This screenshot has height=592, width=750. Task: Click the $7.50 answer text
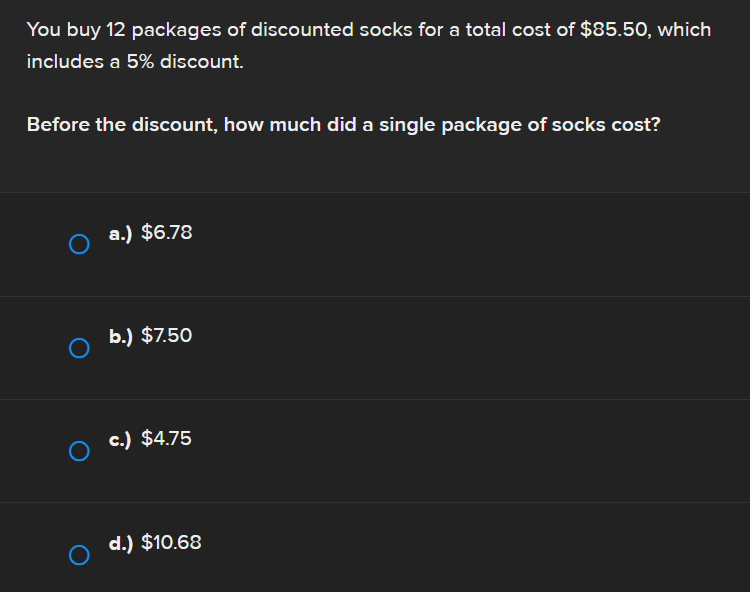[x=167, y=336]
